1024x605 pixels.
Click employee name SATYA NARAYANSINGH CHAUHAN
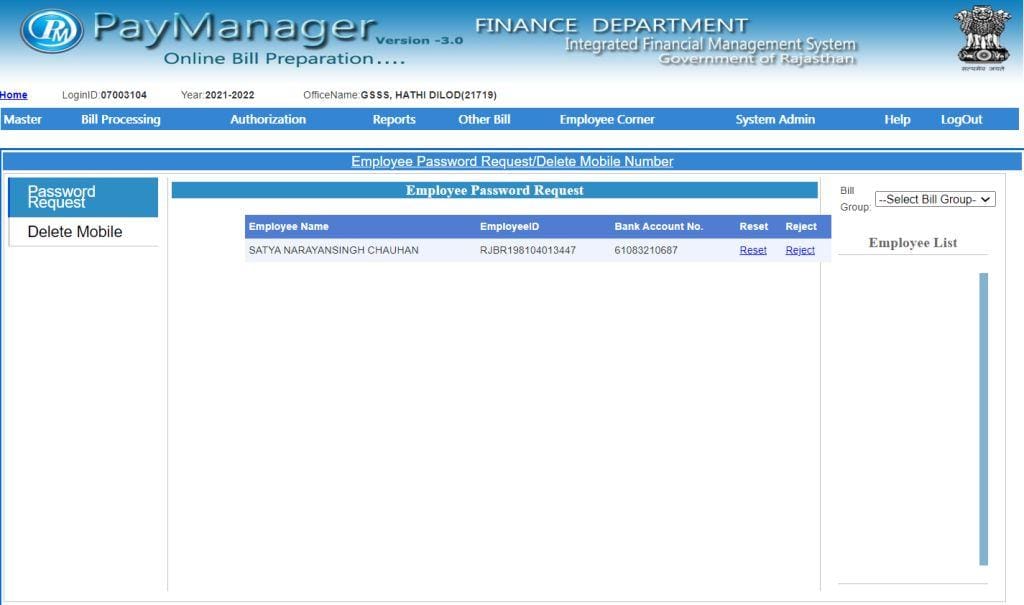pos(334,250)
